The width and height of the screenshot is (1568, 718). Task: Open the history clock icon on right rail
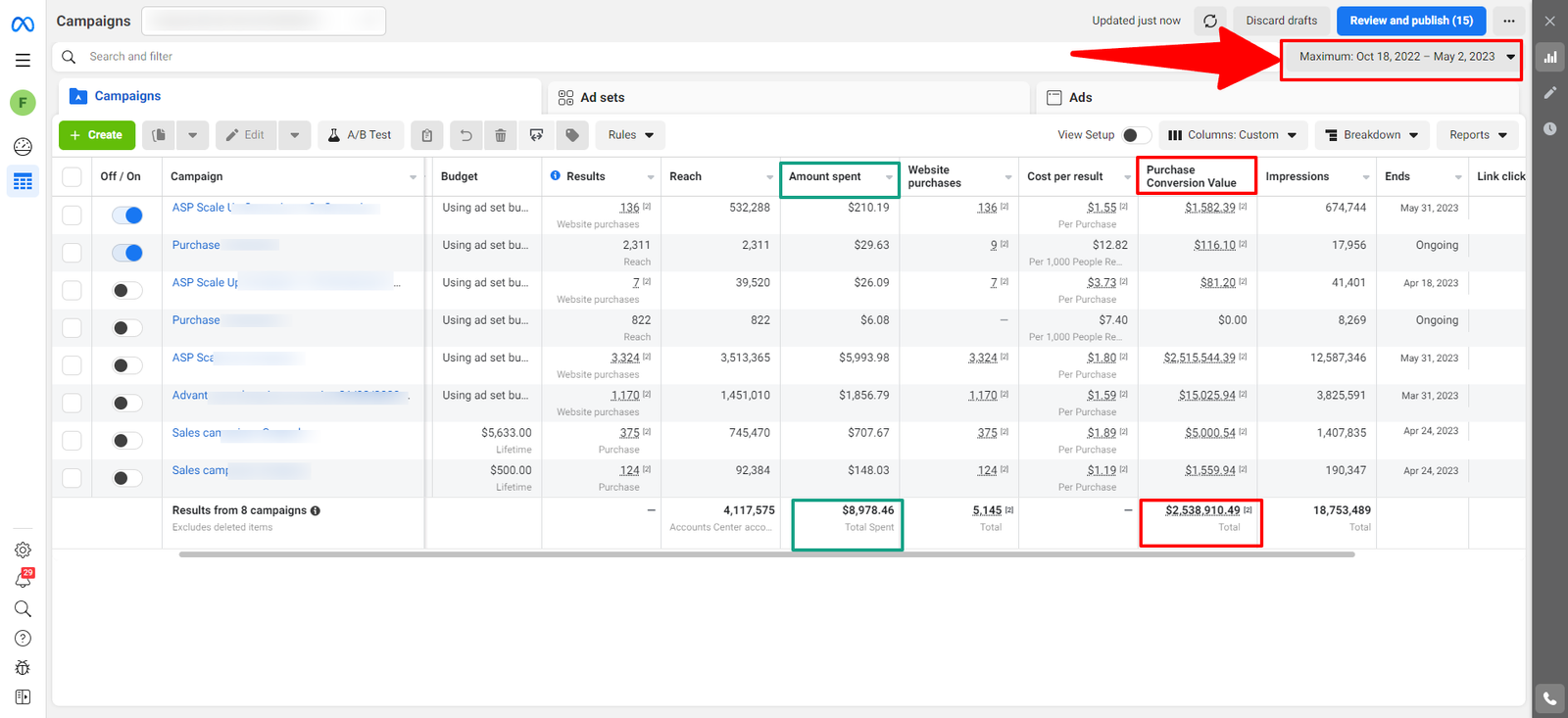tap(1550, 128)
